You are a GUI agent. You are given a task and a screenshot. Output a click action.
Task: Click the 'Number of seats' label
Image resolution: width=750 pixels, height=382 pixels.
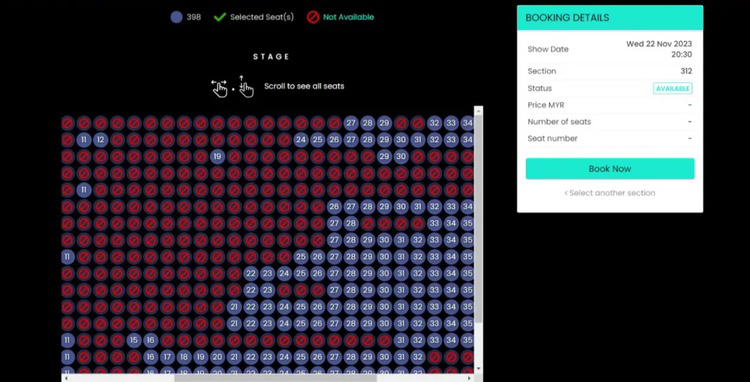pyautogui.click(x=559, y=122)
